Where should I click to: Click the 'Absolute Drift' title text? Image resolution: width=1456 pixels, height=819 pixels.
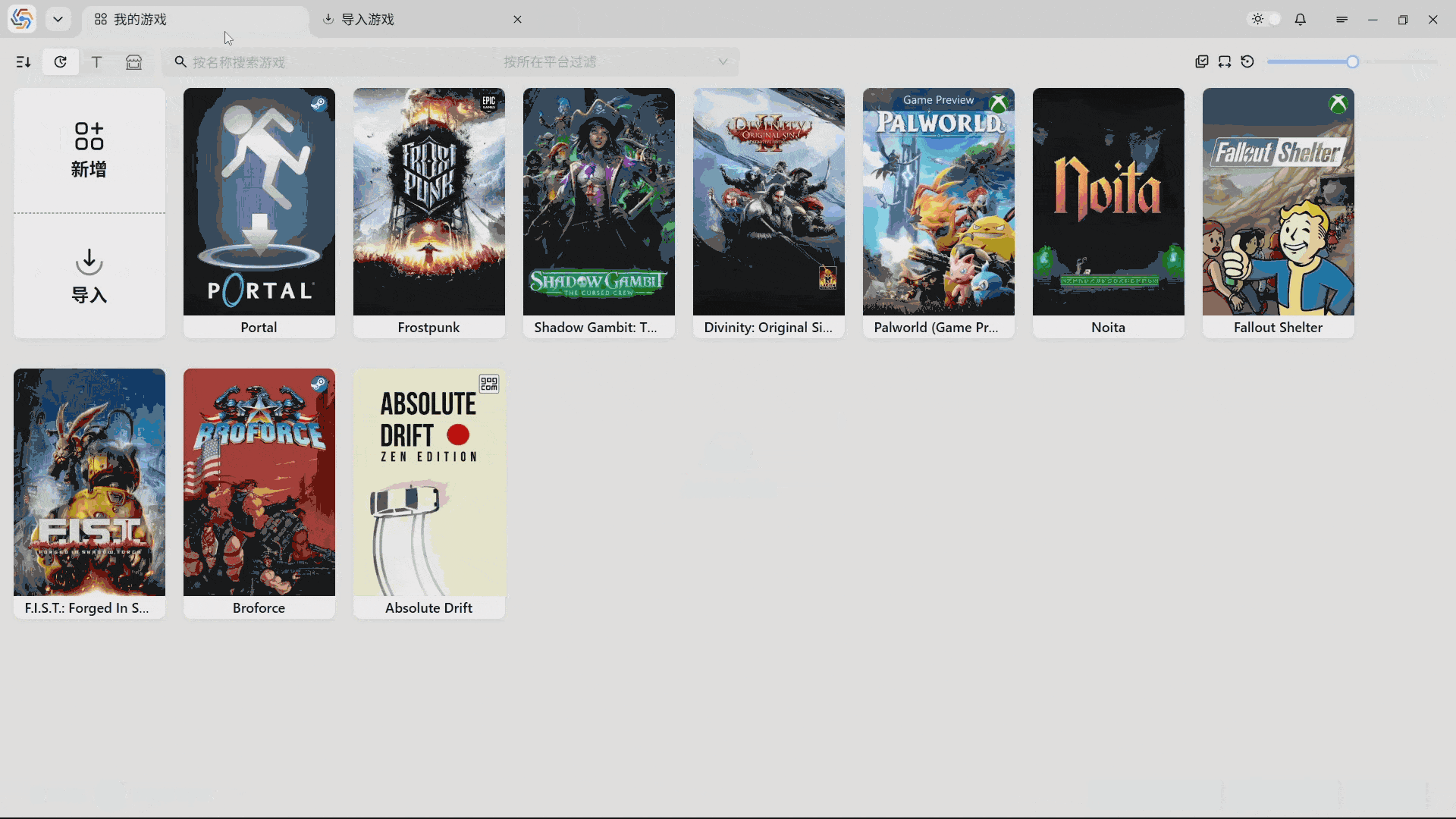429,608
